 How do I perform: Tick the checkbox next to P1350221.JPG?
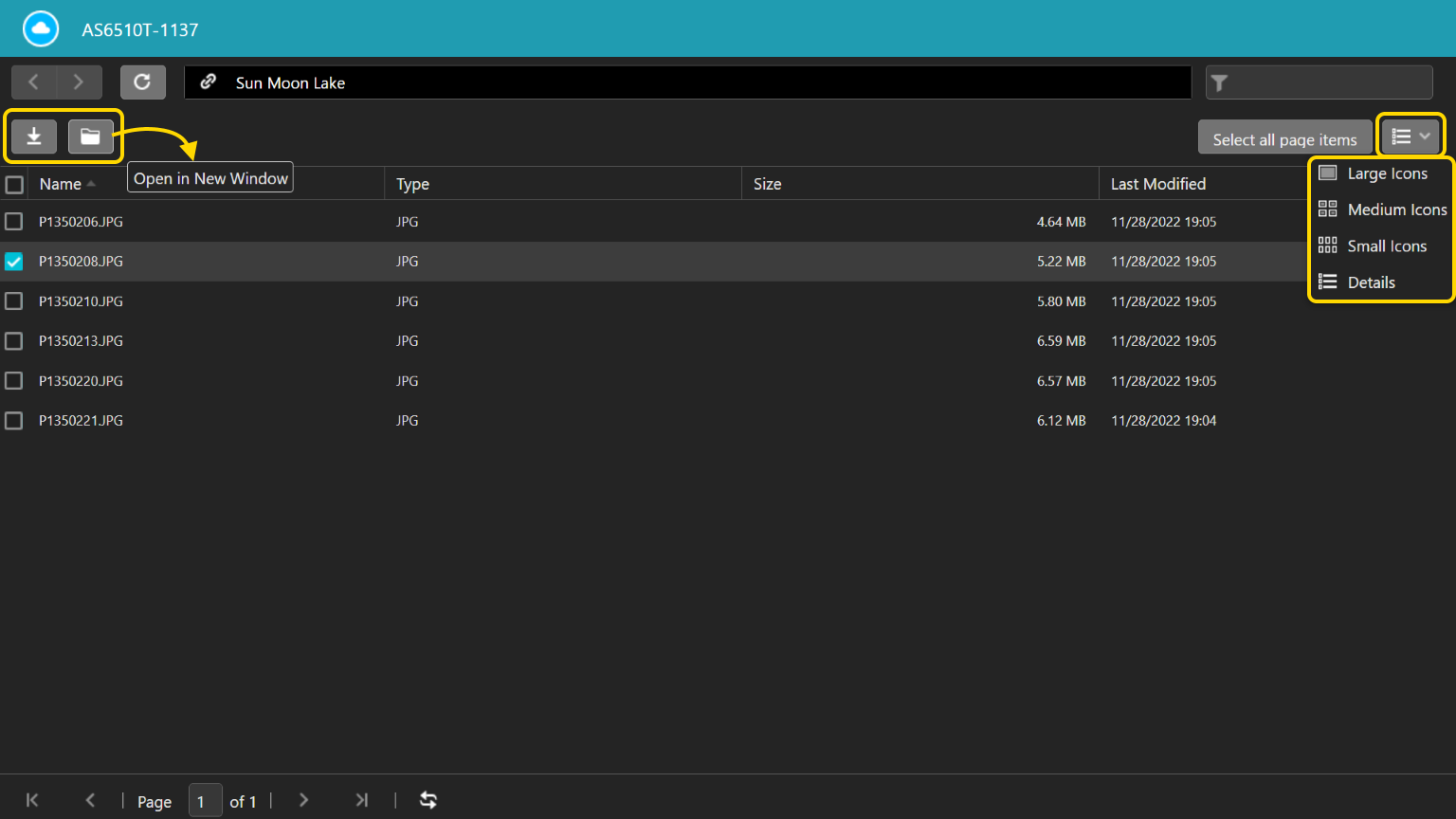click(x=14, y=421)
